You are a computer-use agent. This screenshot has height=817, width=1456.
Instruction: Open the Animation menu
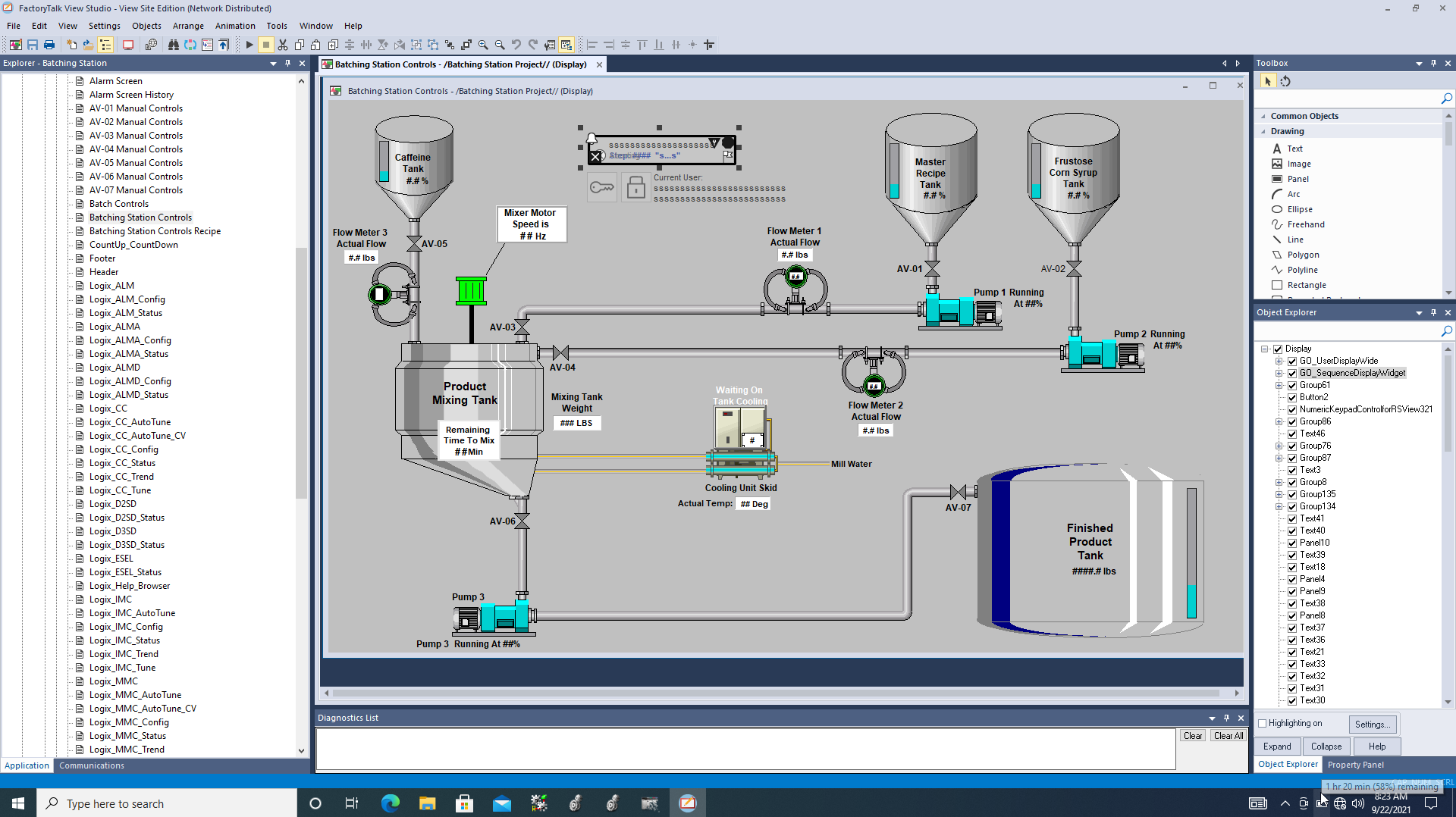point(235,26)
